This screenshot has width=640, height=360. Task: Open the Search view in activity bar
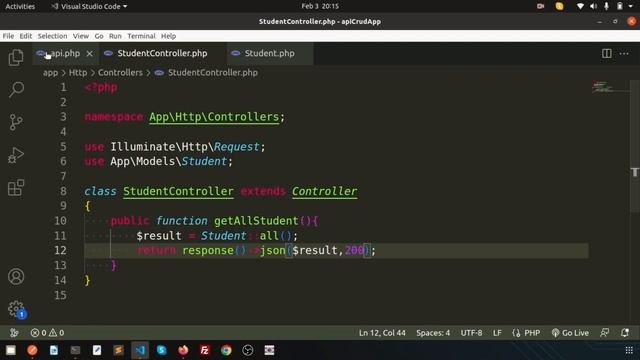click(16, 89)
